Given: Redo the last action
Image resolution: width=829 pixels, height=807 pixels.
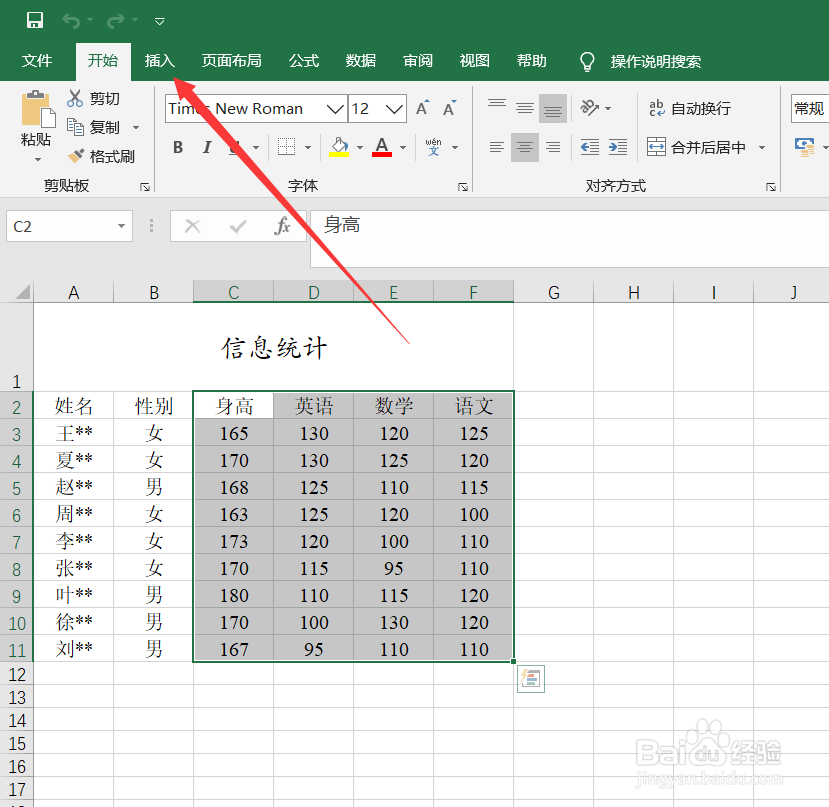Looking at the screenshot, I should (116, 21).
